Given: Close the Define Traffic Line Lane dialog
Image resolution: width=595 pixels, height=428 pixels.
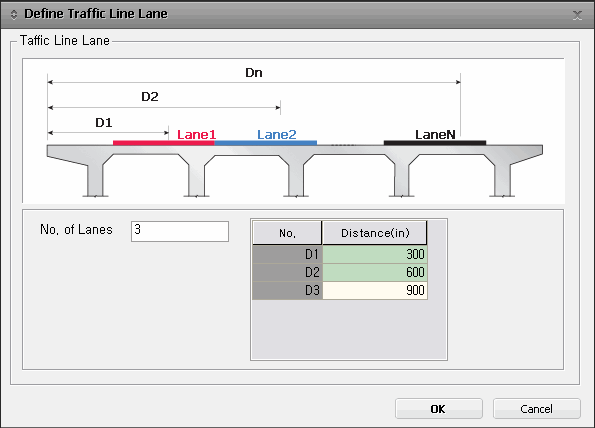Looking at the screenshot, I should pyautogui.click(x=577, y=15).
